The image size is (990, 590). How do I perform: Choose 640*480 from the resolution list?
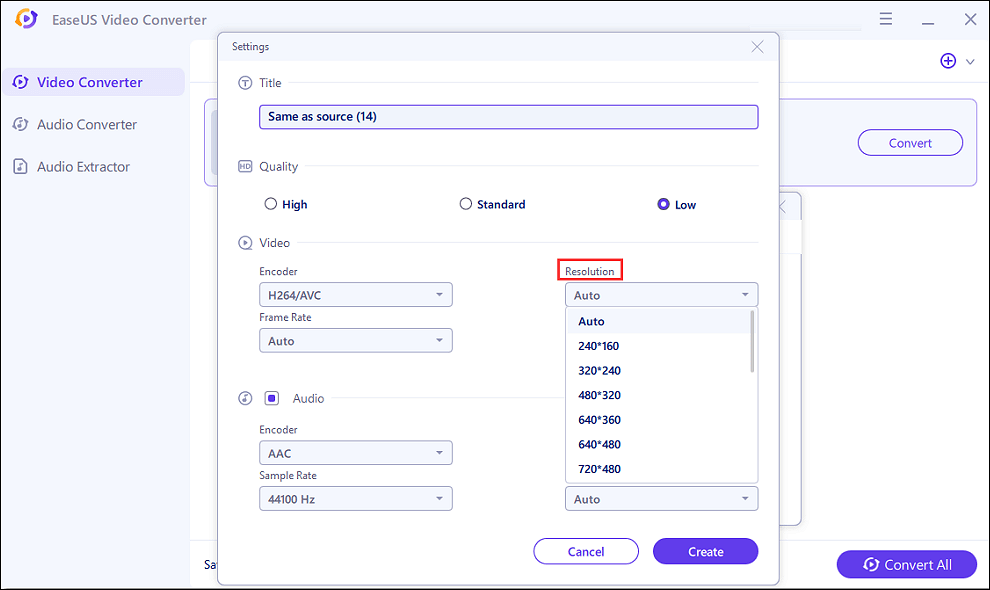click(x=599, y=444)
